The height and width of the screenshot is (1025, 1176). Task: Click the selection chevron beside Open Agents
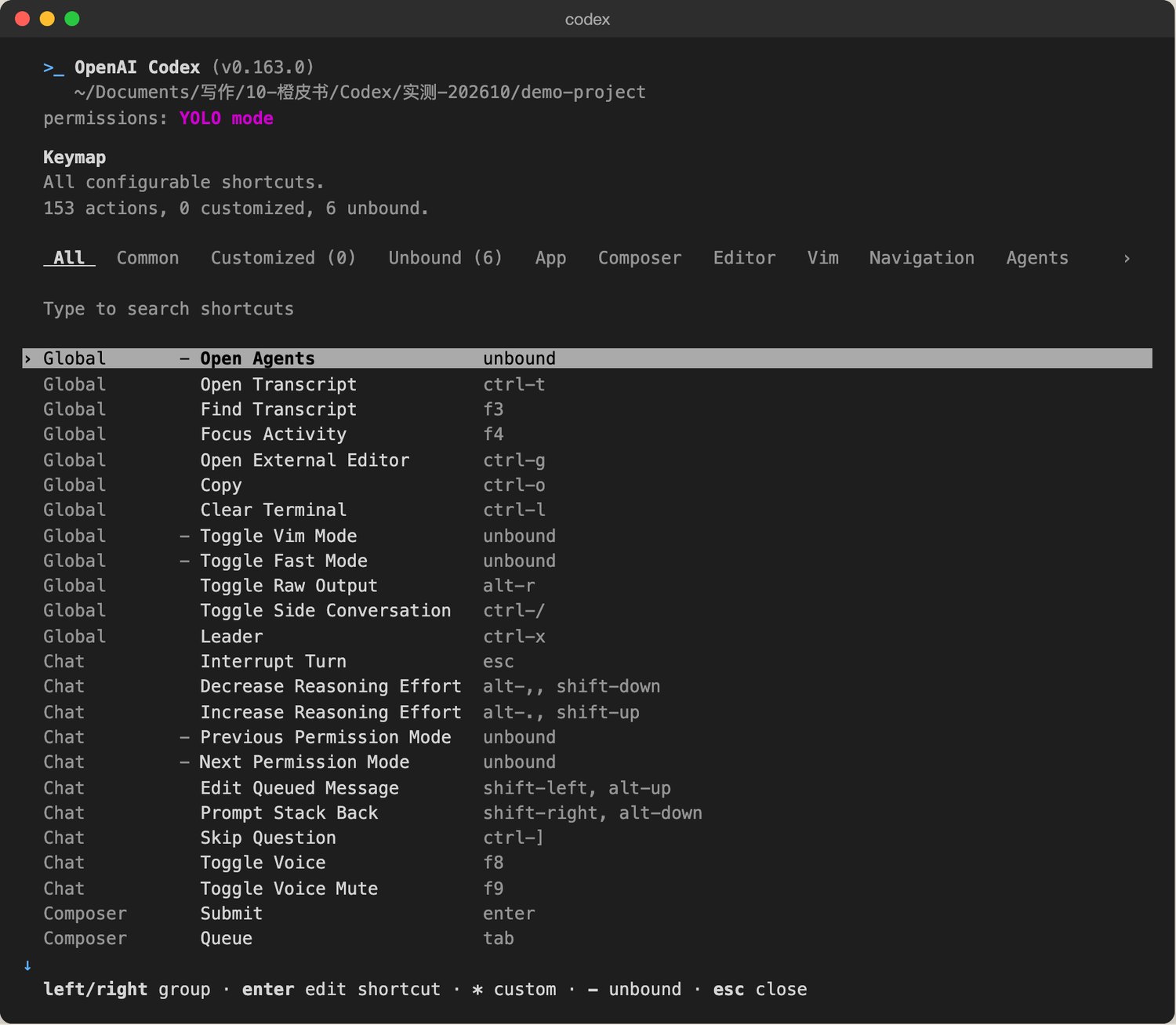tap(27, 359)
